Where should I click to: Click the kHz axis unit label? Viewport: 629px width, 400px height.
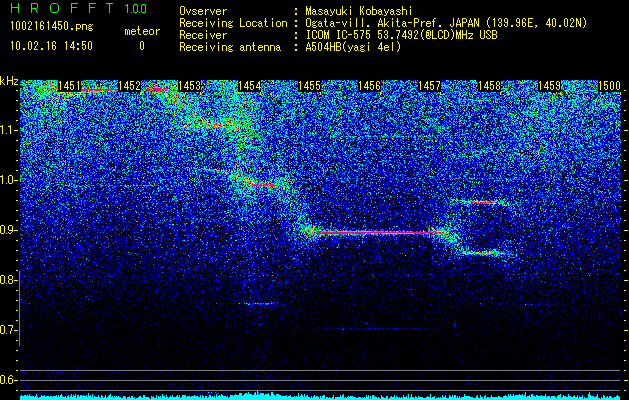pos(9,82)
